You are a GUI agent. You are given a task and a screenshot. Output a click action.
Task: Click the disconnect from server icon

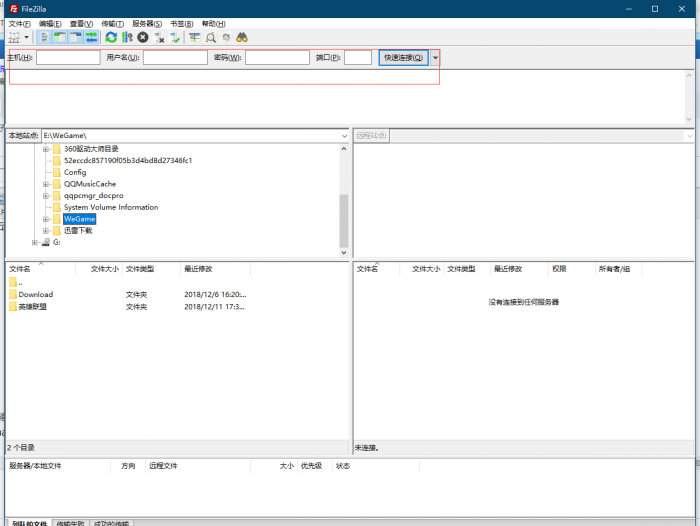159,37
